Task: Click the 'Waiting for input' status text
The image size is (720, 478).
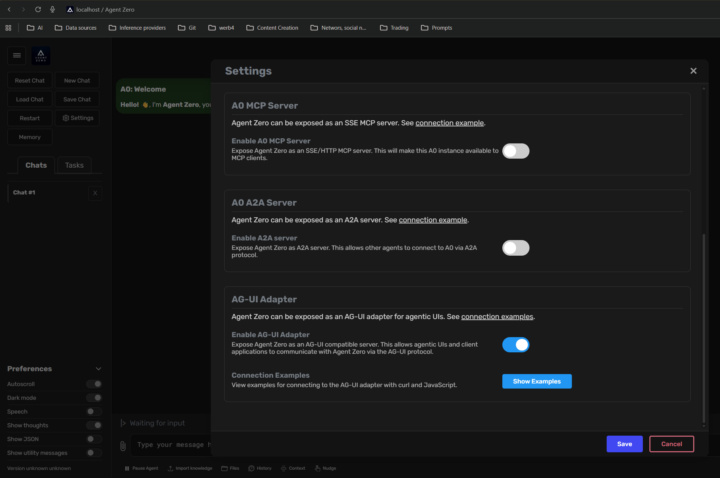Action: (157, 423)
